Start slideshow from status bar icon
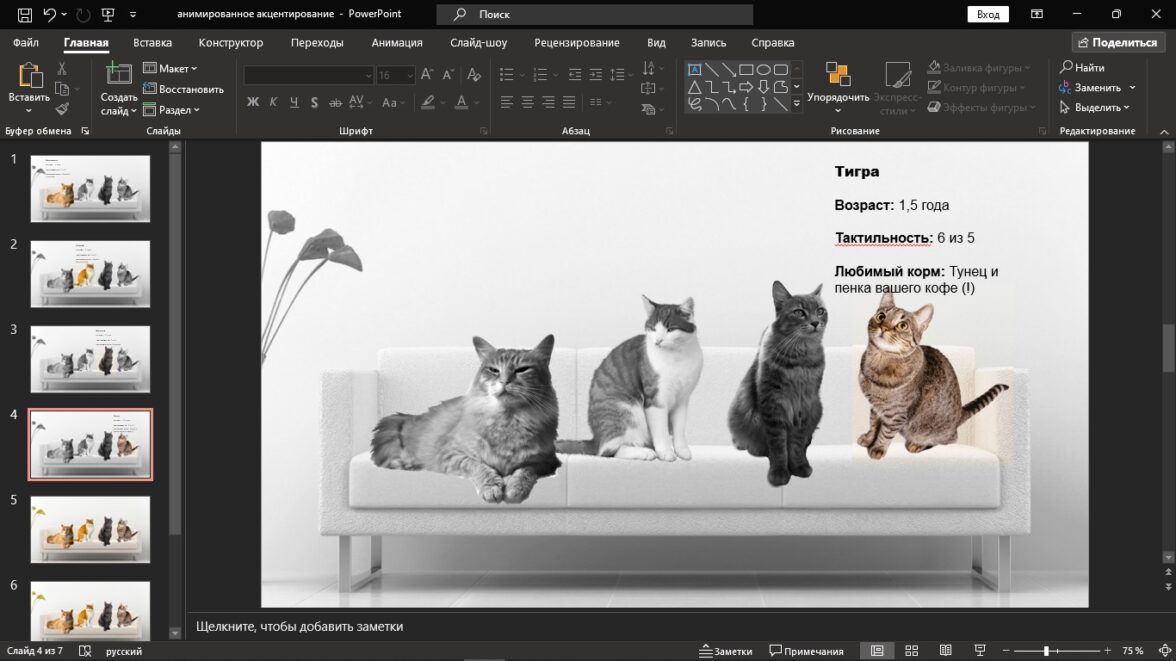Image resolution: width=1176 pixels, height=661 pixels. [x=980, y=651]
